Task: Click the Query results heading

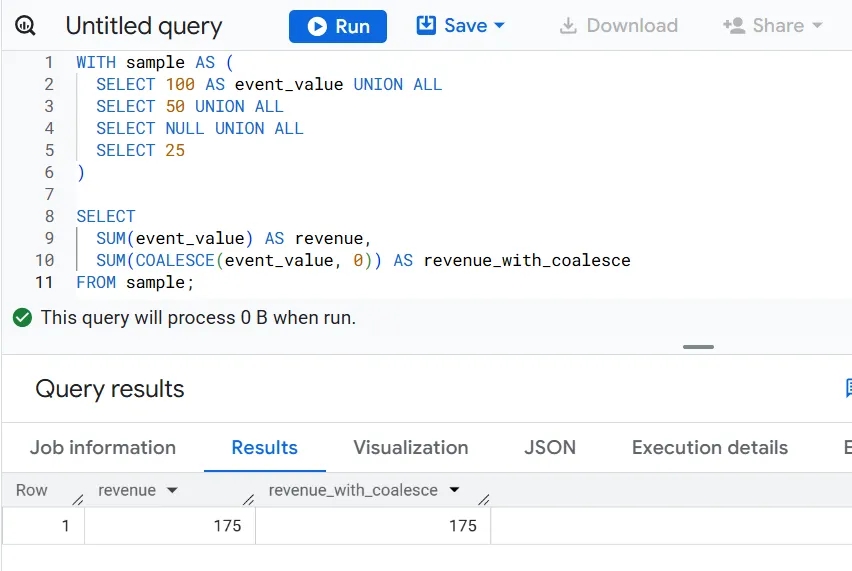Action: [x=110, y=389]
